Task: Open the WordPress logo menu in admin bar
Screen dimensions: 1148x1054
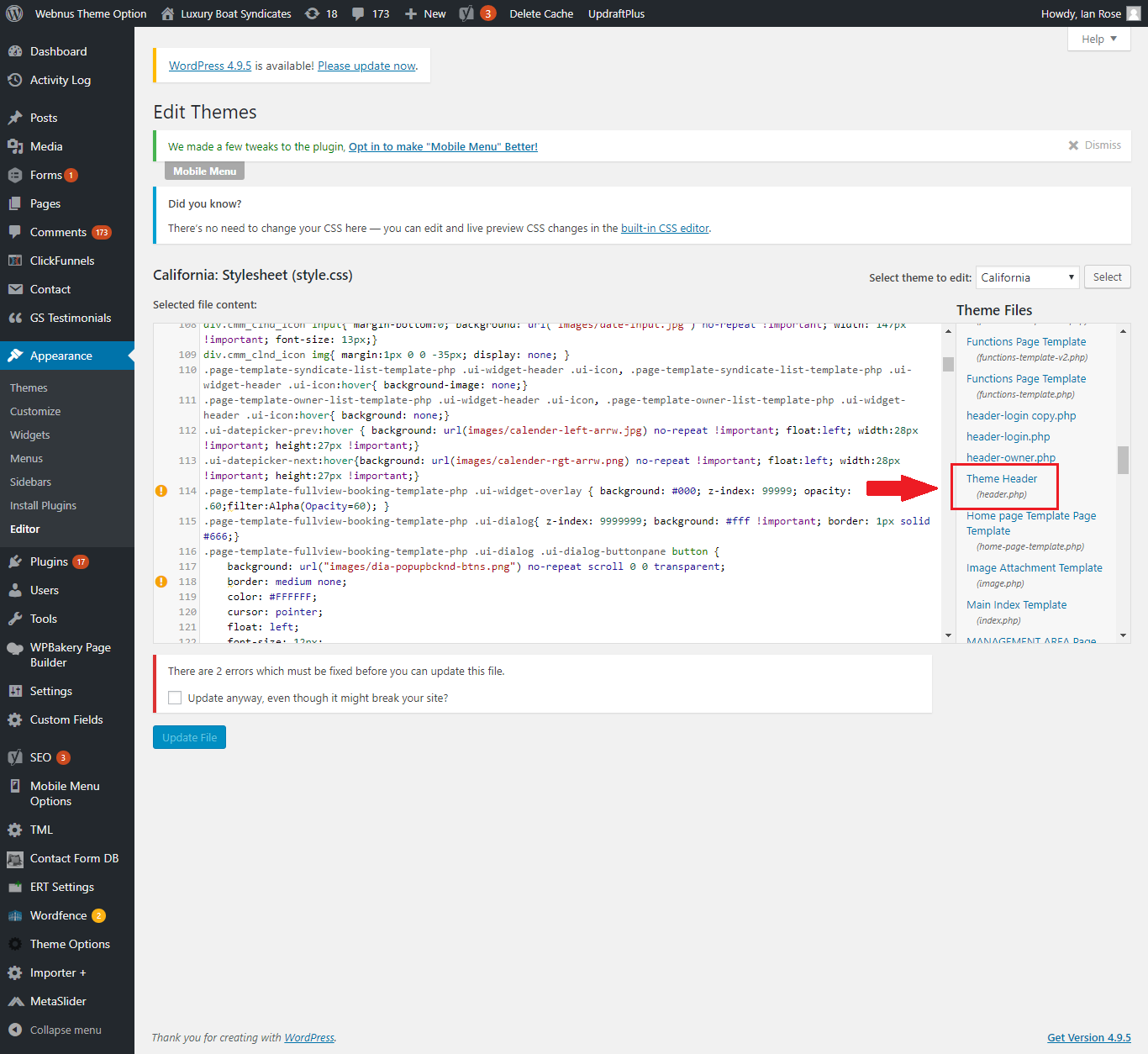Action: (x=14, y=13)
